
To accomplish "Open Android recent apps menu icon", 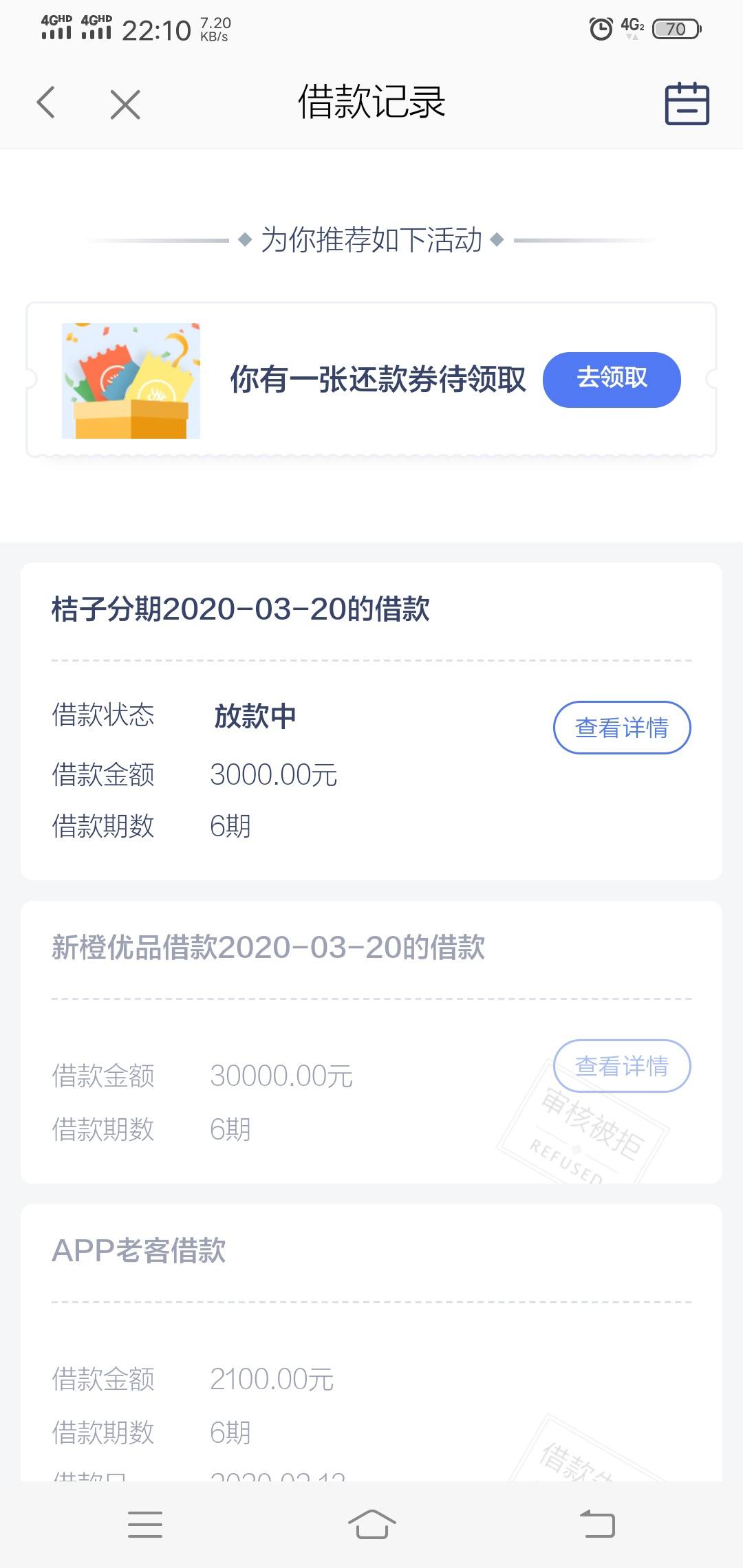I will (145, 1525).
